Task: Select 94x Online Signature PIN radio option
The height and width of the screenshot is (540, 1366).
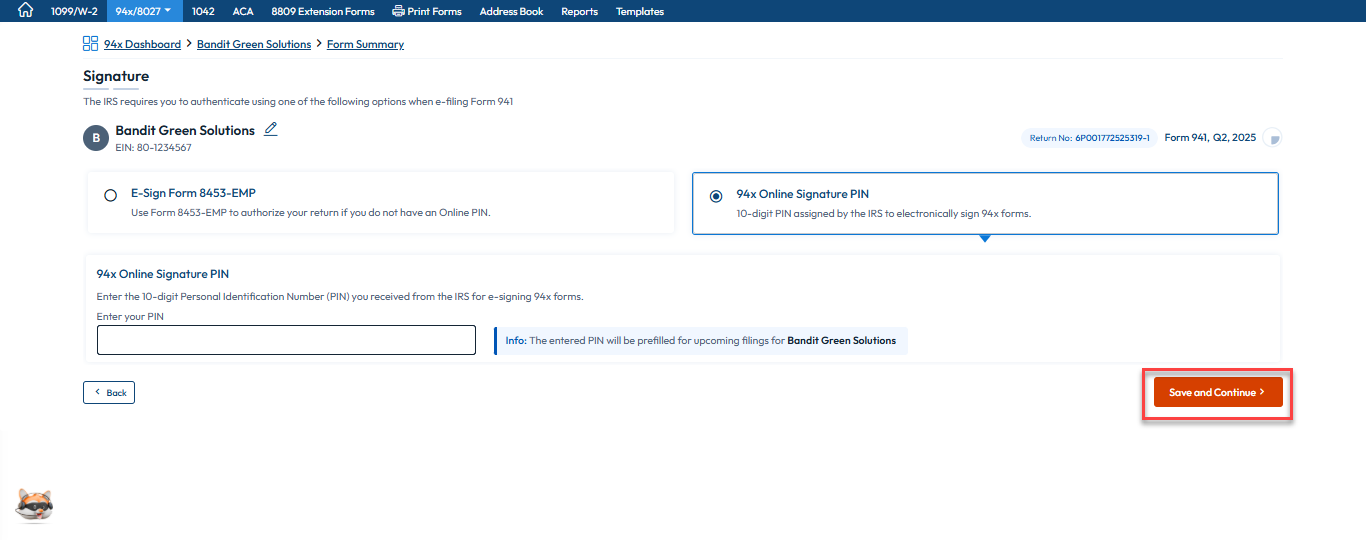Action: (x=716, y=196)
